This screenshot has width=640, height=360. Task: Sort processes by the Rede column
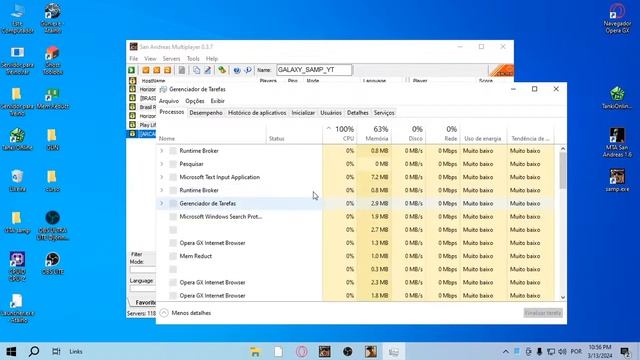[x=443, y=133]
